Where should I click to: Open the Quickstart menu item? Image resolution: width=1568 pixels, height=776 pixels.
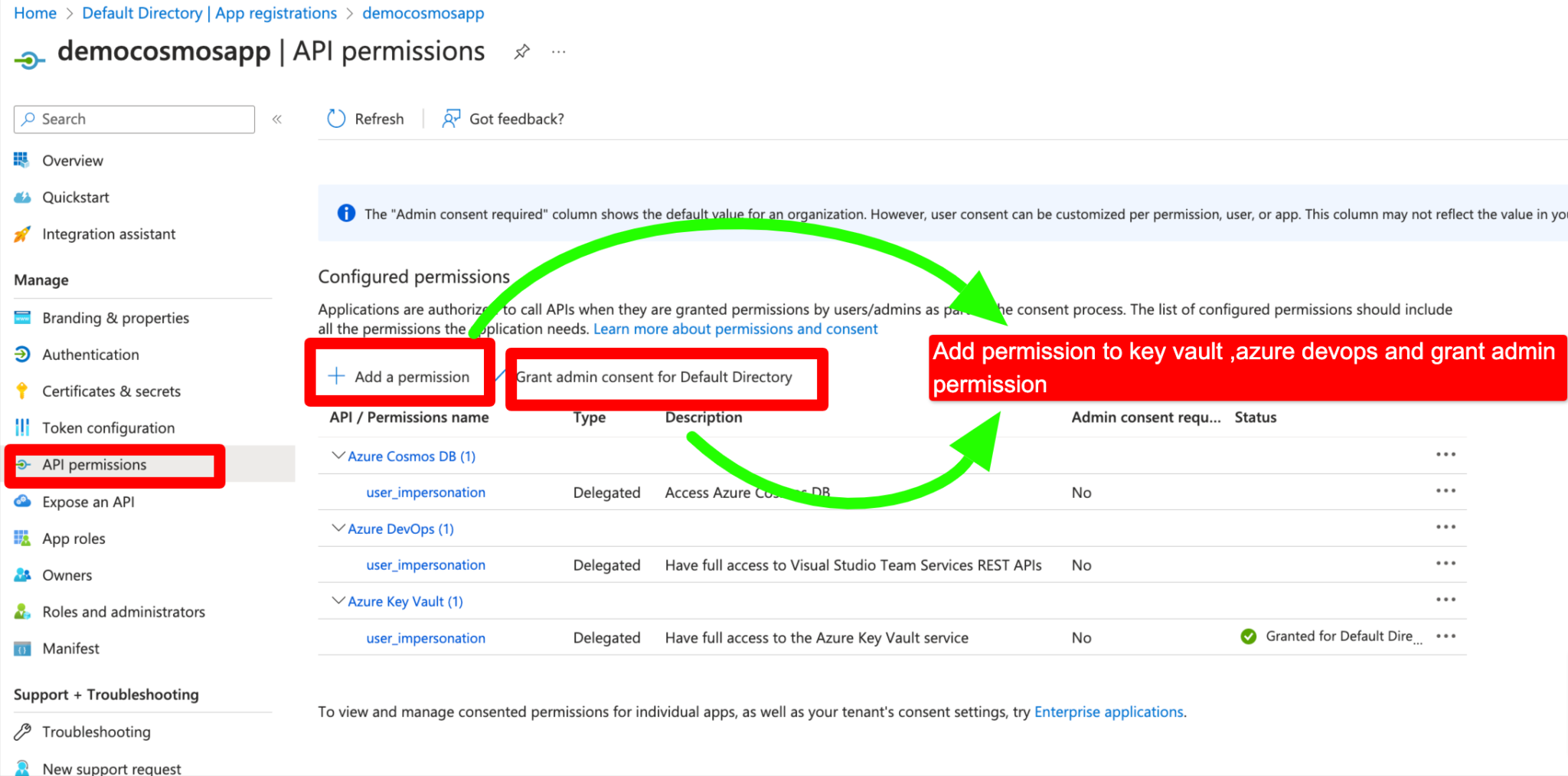[76, 197]
